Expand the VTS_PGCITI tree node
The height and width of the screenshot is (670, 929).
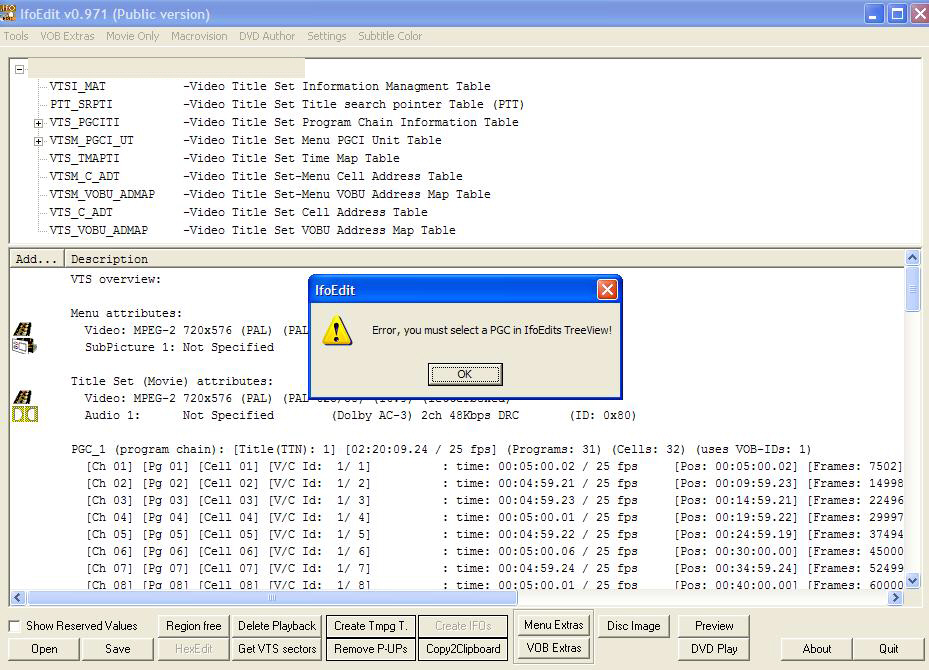[x=39, y=123]
